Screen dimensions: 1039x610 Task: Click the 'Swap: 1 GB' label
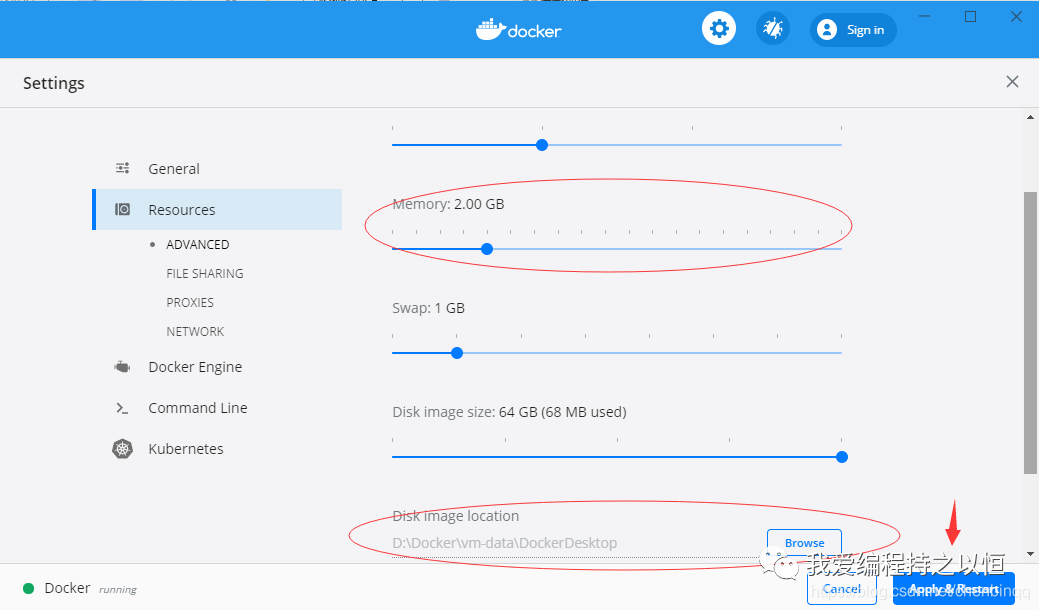[x=428, y=308]
